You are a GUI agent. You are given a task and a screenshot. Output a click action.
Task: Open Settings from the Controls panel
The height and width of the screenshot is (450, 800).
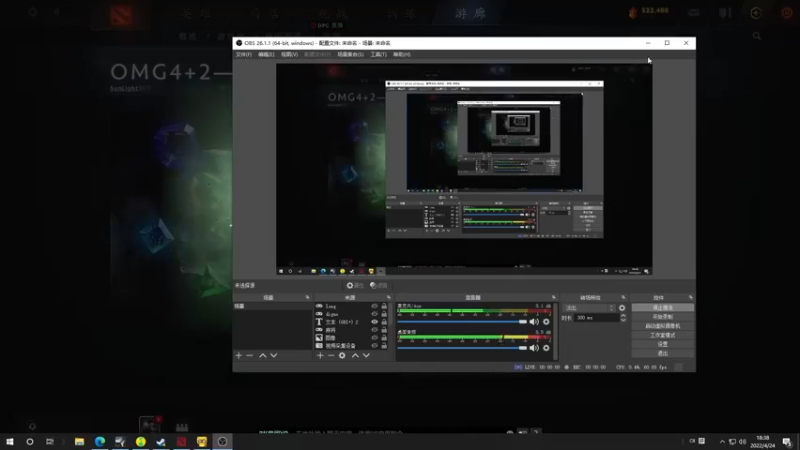point(662,344)
